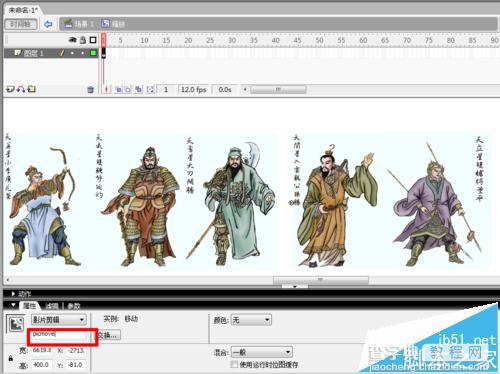The width and height of the screenshot is (500, 374).
Task: Click the current frame number 1 display
Action: (166, 89)
